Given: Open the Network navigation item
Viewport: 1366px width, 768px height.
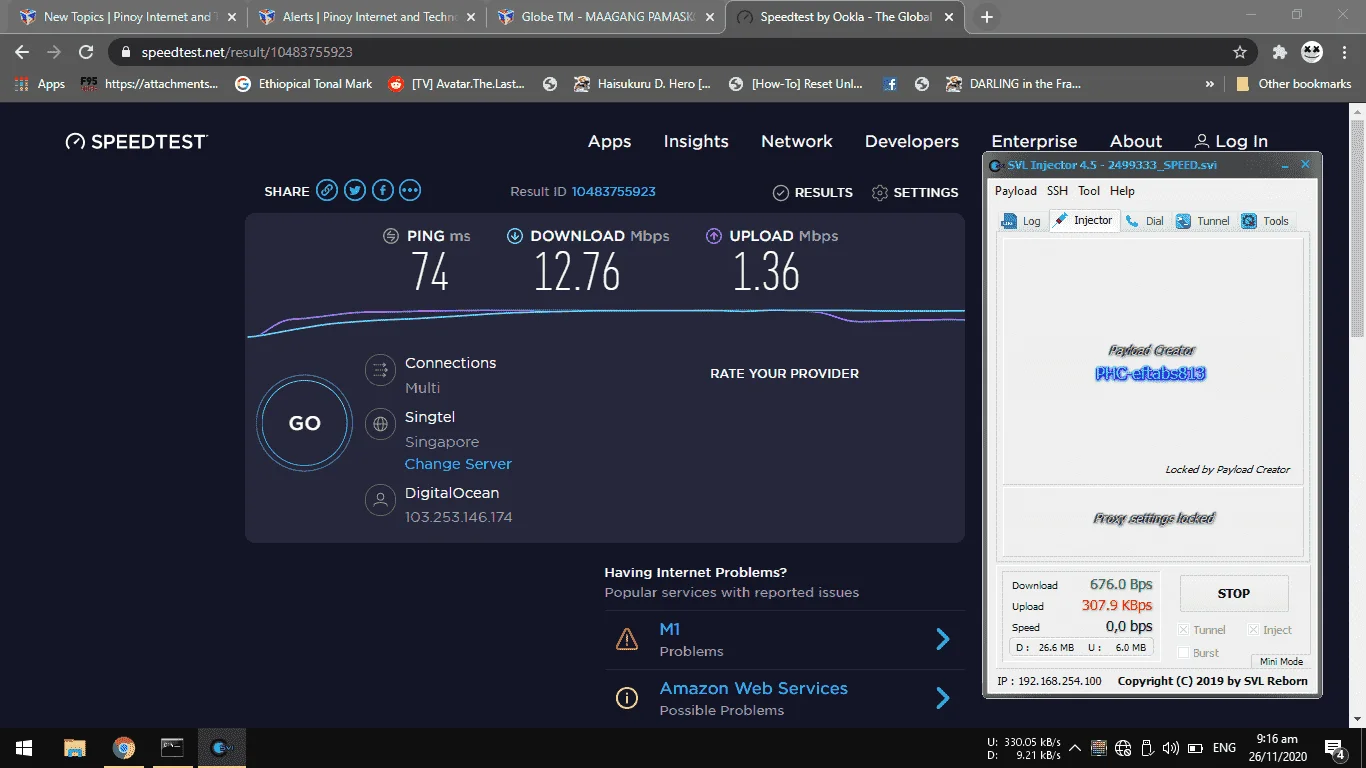Looking at the screenshot, I should click(x=797, y=142).
